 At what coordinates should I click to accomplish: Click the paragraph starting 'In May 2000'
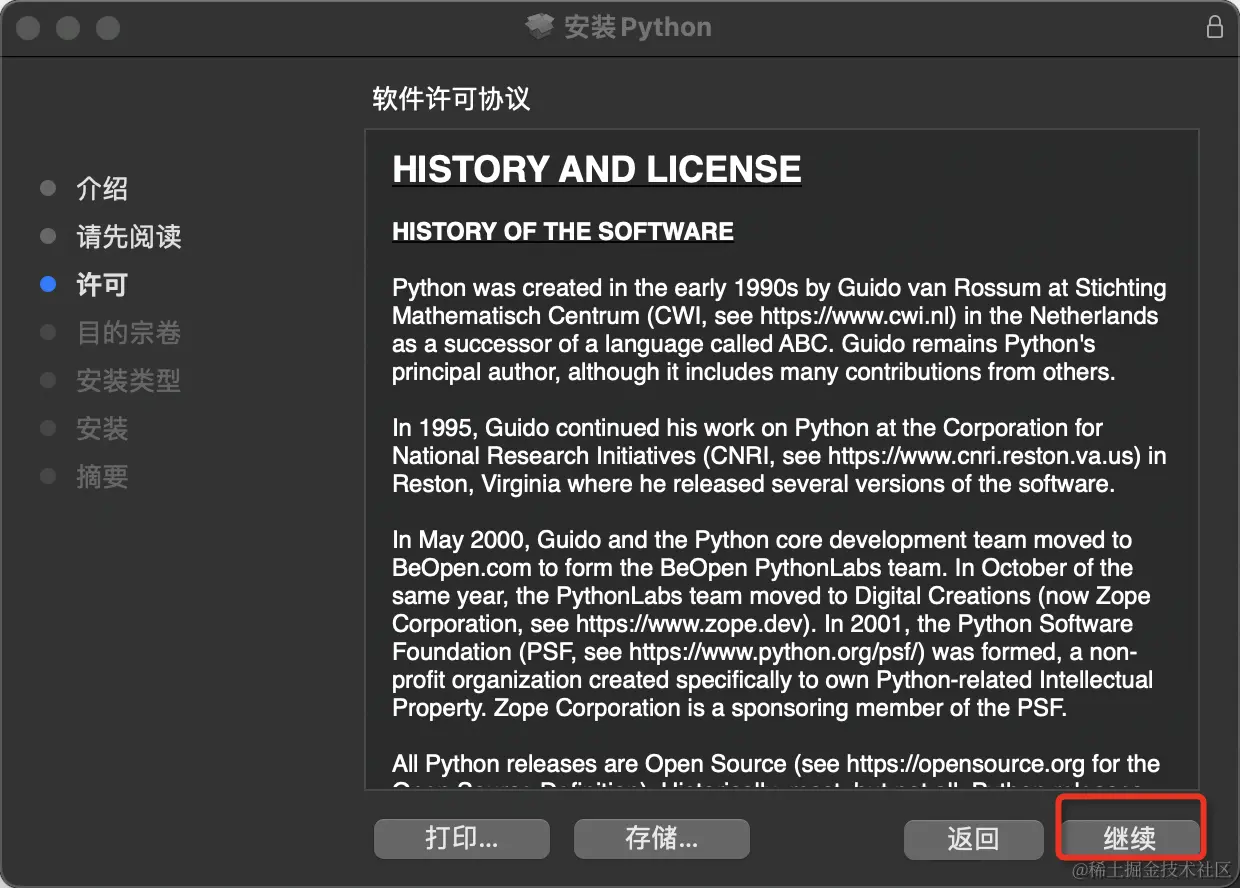(x=772, y=624)
